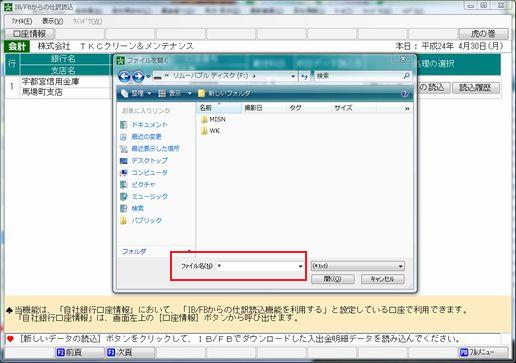Image resolution: width=516 pixels, height=363 pixels.
Task: Sort by the 撮影日 column header
Action: click(263, 108)
